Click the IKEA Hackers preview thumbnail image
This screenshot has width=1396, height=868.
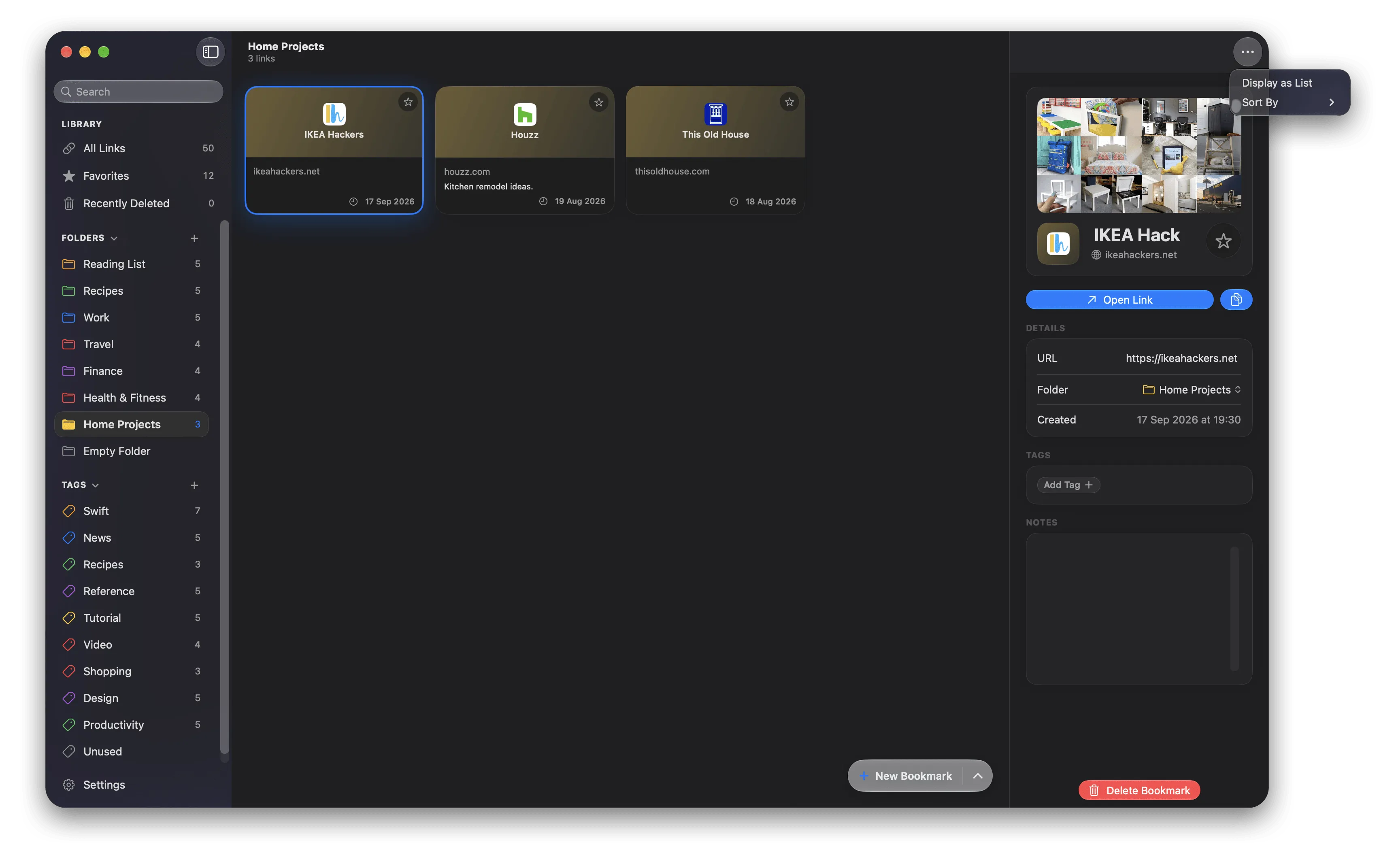[1139, 155]
